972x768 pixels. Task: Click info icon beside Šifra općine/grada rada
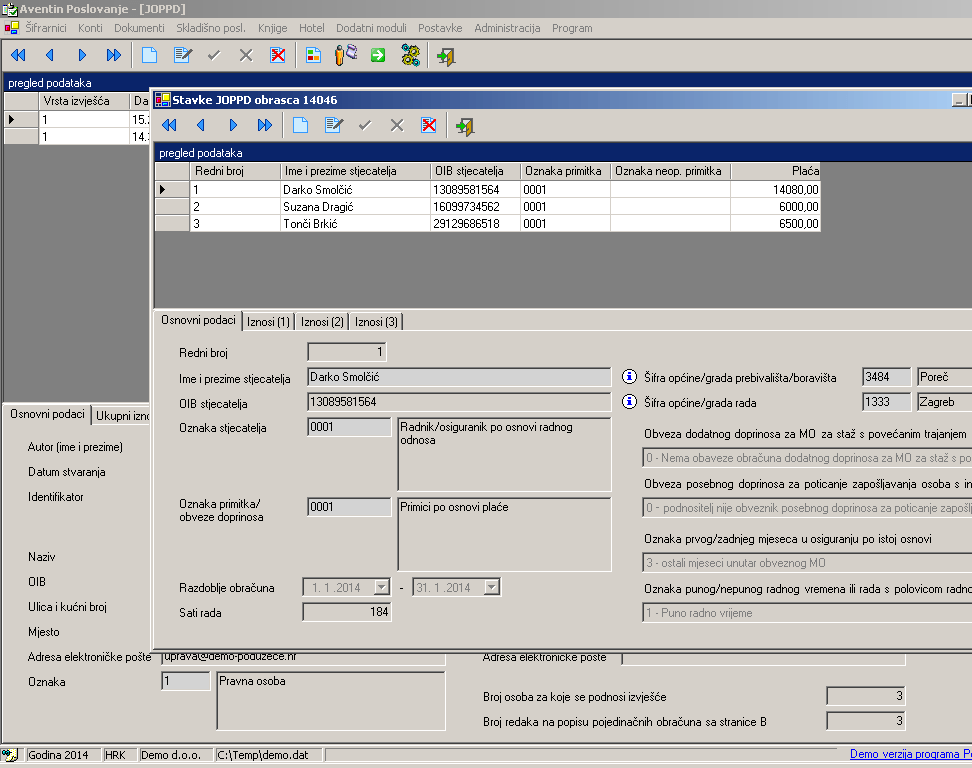[x=630, y=402]
